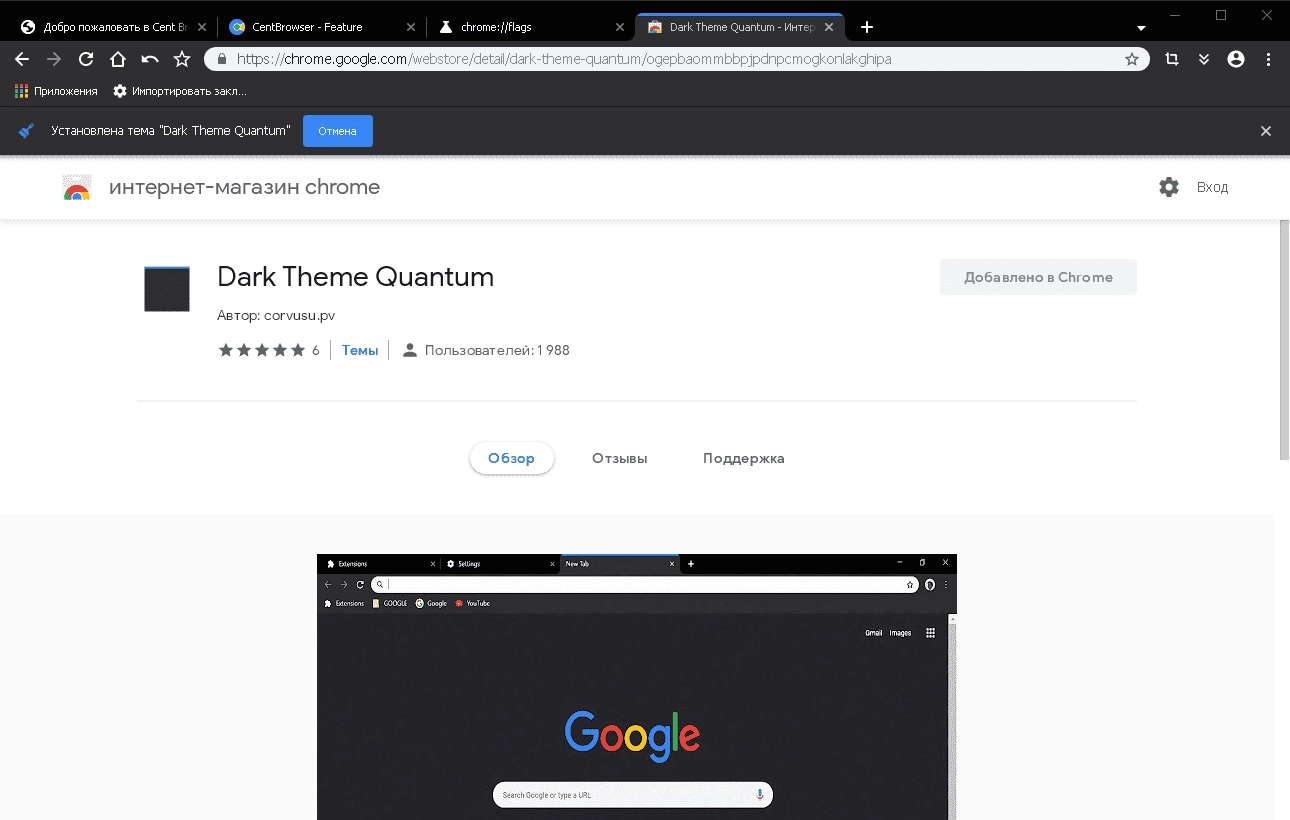Dismiss the theme installed infobar
This screenshot has height=820, width=1290.
(x=1266, y=131)
